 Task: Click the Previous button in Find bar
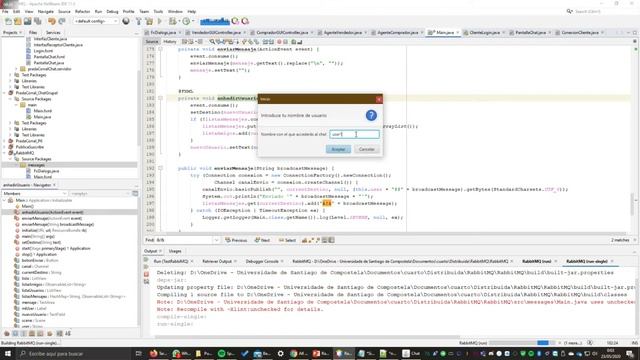pos(236,240)
